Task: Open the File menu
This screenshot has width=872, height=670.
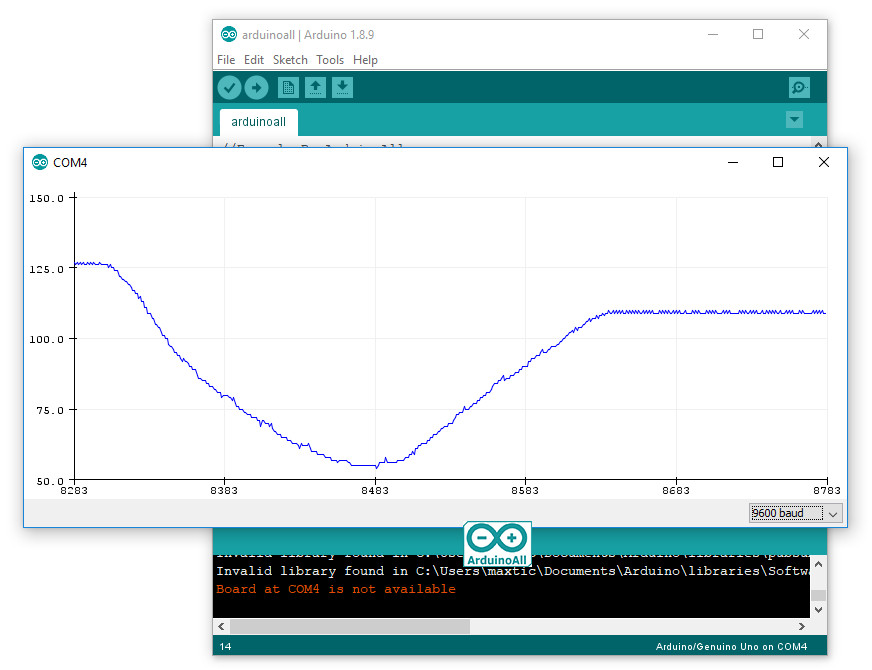Action: (226, 59)
